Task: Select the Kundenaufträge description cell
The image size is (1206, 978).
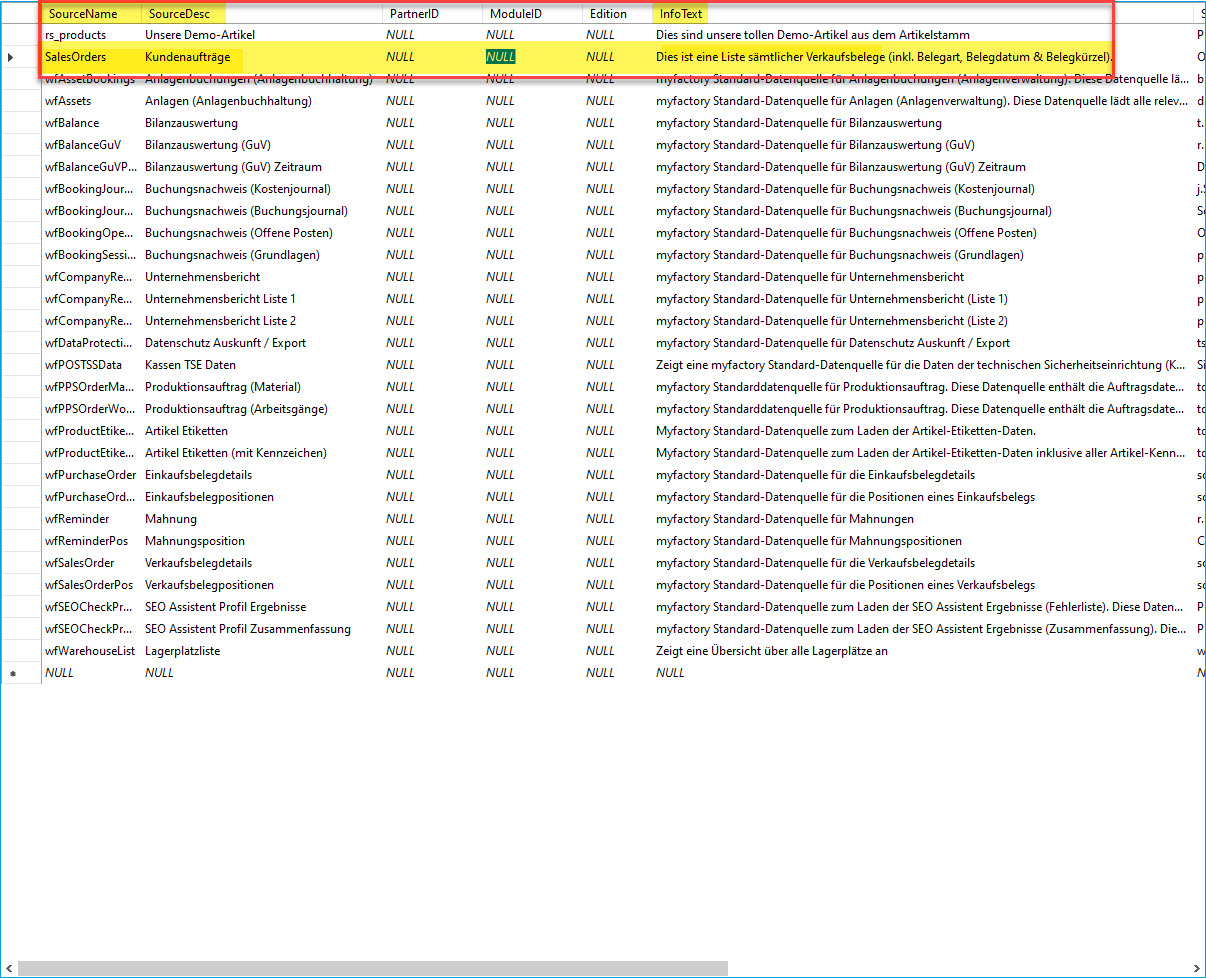Action: [188, 57]
